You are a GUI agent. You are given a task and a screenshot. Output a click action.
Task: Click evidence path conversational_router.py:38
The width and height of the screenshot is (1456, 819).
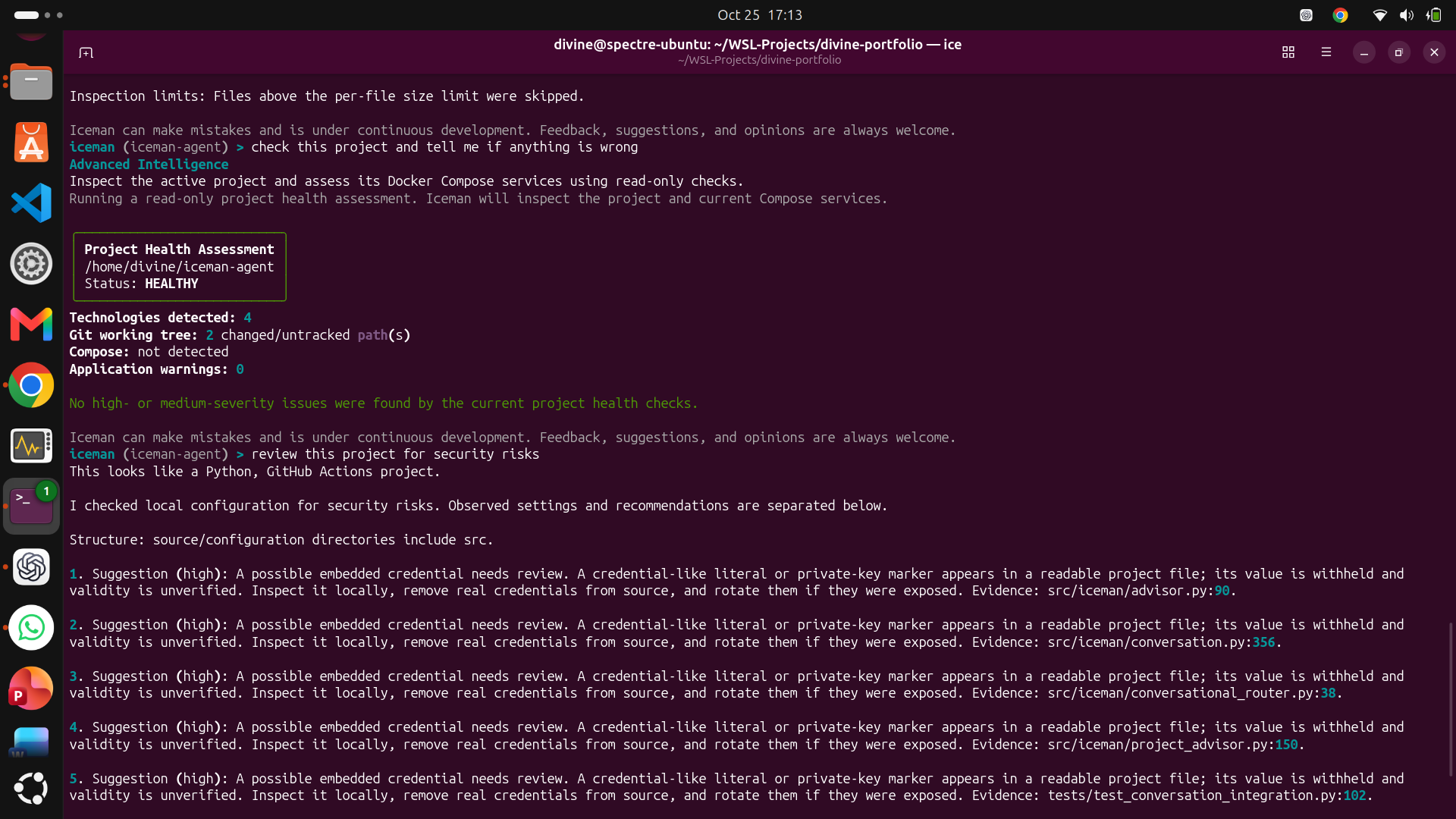coord(1191,693)
